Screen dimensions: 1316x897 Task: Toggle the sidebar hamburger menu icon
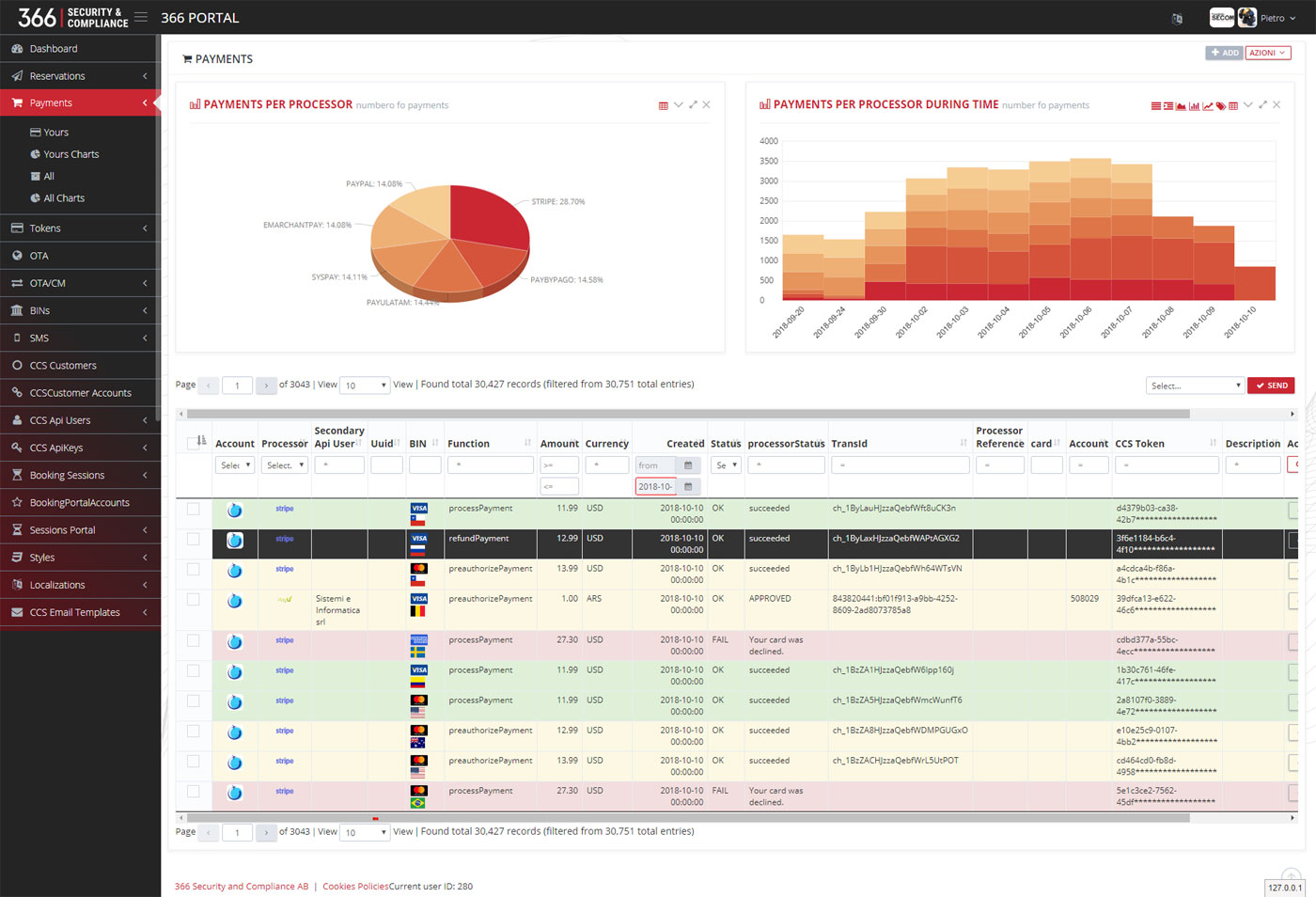click(x=141, y=17)
